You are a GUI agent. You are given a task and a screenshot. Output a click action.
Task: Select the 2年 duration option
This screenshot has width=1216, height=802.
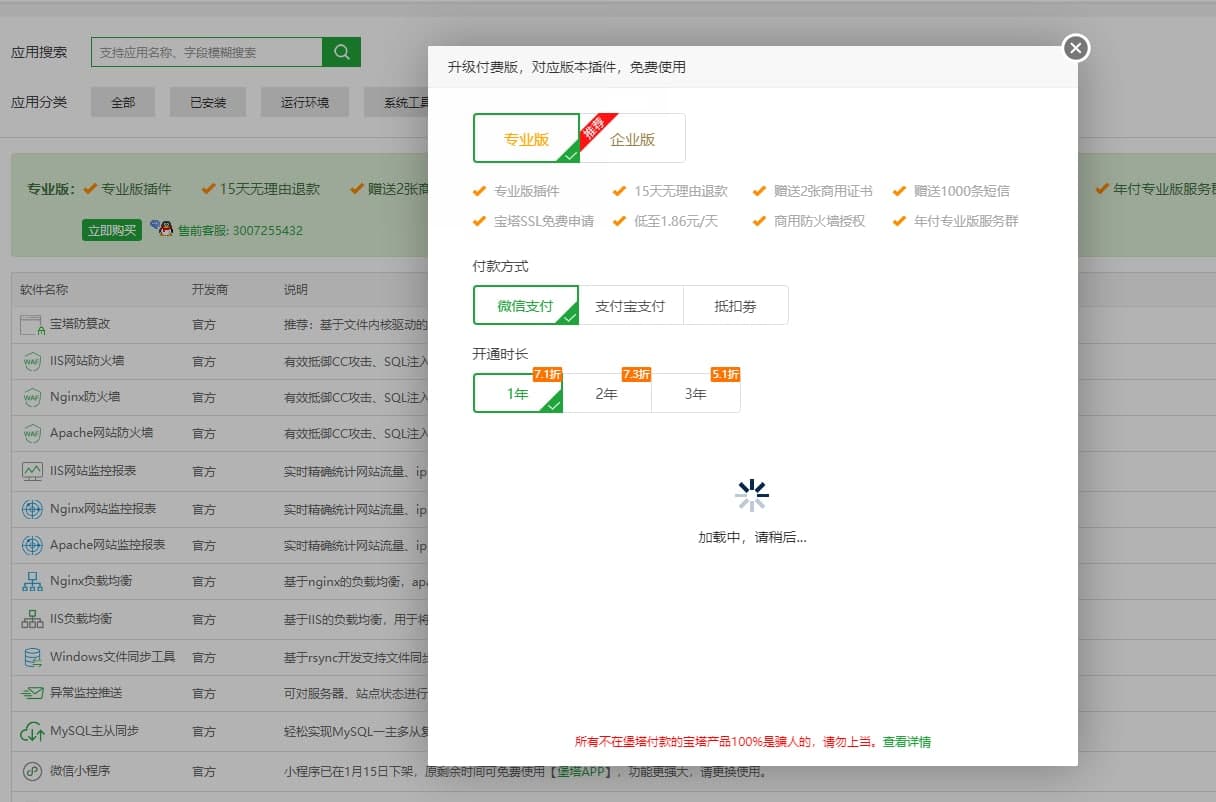click(x=607, y=393)
